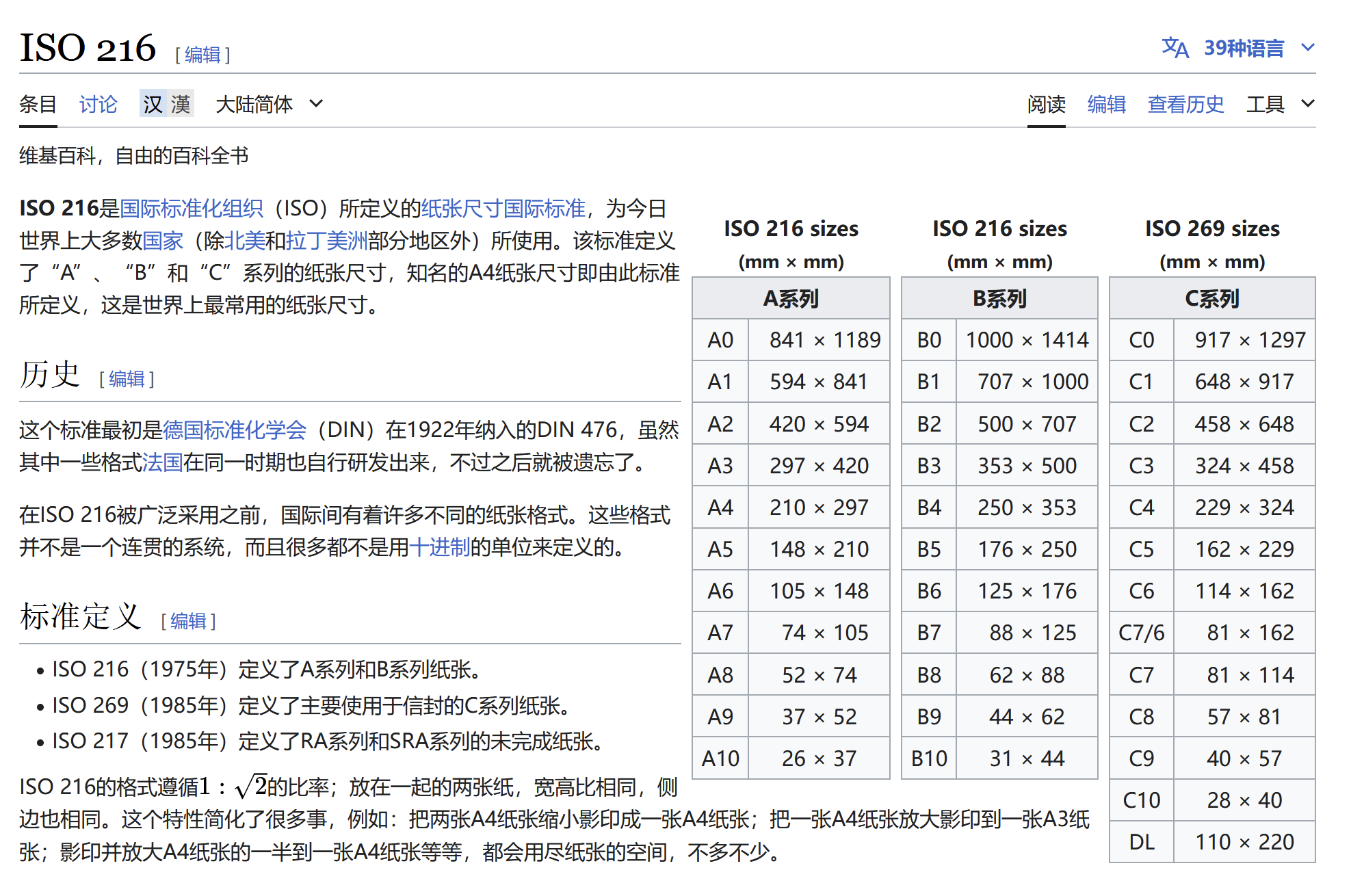Open the 39种语言 language list
Image resolution: width=1364 pixels, height=896 pixels.
click(1244, 48)
